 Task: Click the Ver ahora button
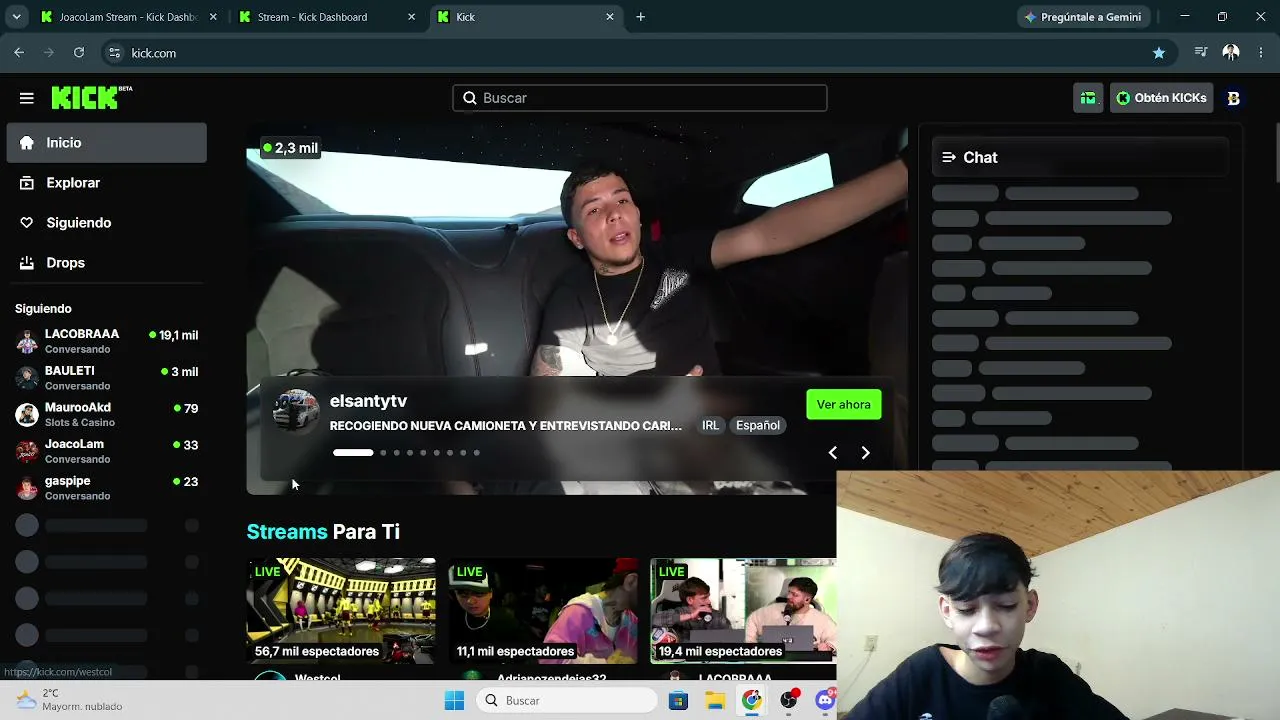pyautogui.click(x=843, y=404)
